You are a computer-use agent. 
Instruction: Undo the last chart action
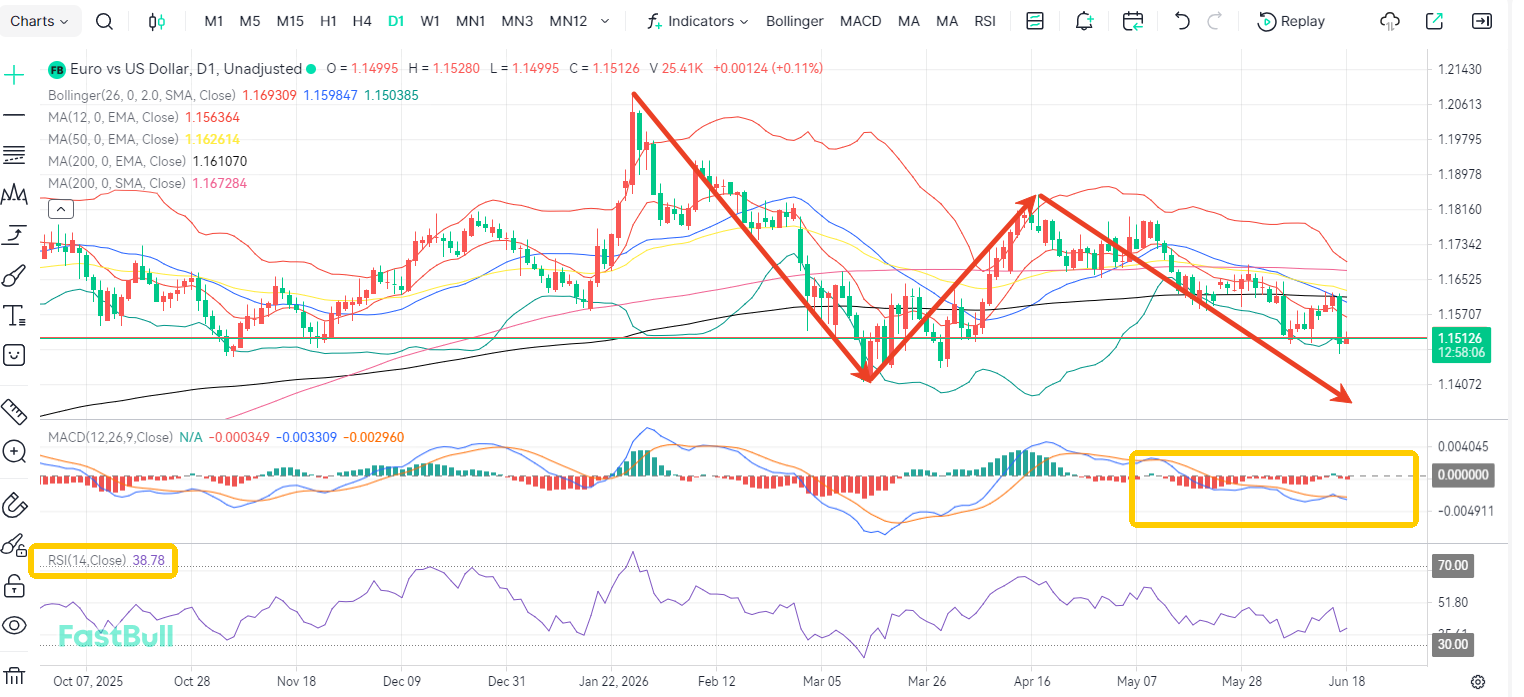click(1182, 21)
